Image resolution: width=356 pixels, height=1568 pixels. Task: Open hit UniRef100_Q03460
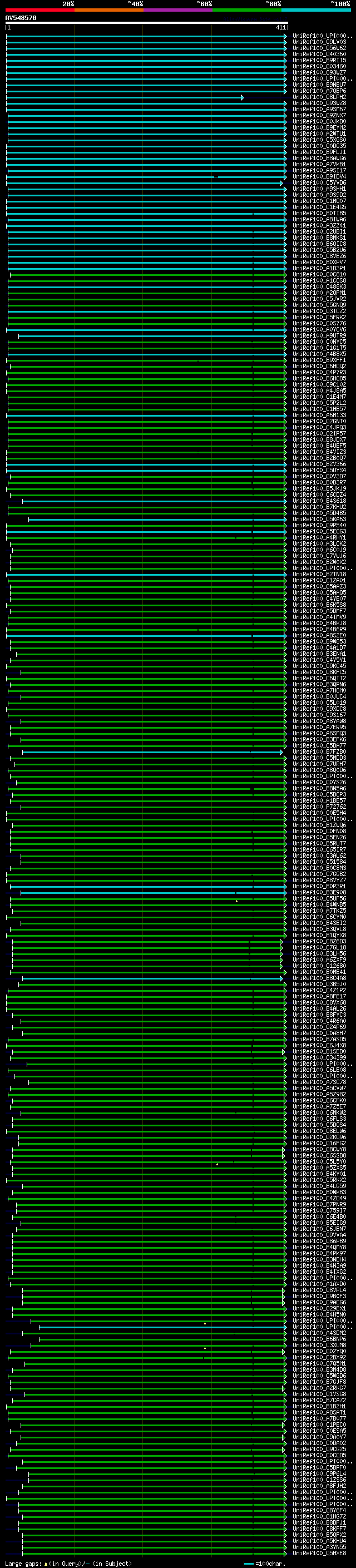(x=319, y=67)
